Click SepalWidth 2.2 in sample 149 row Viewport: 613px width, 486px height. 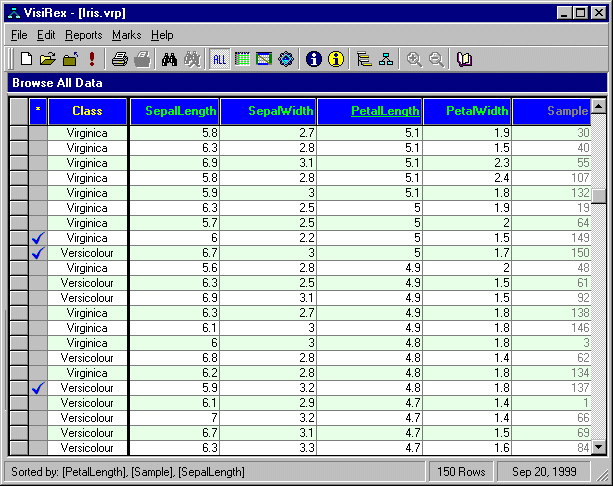268,238
